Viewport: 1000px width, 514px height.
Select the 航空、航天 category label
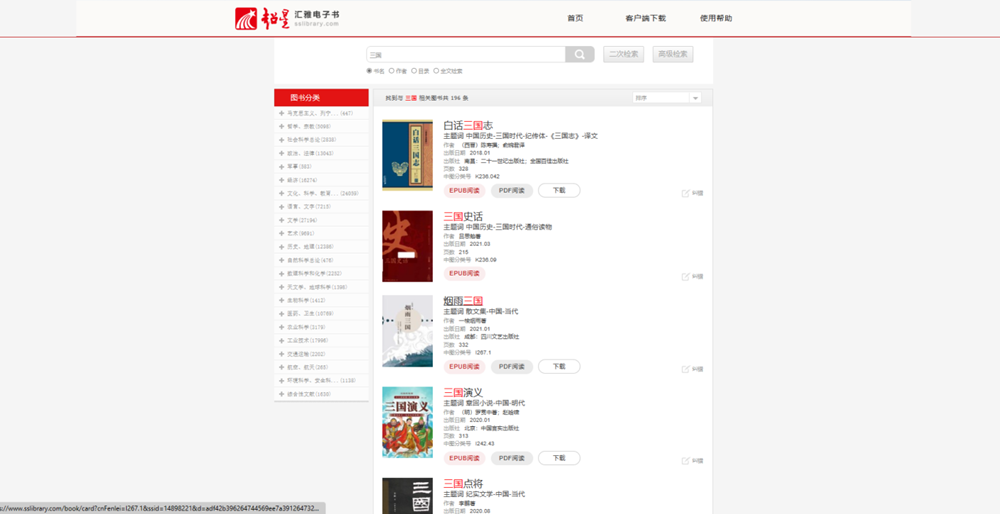point(307,367)
